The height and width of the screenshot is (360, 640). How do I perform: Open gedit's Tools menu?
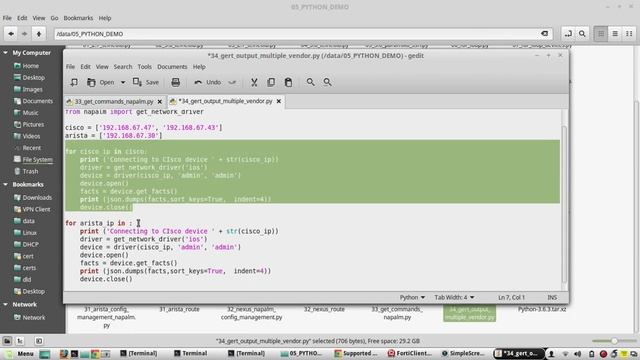(x=144, y=67)
